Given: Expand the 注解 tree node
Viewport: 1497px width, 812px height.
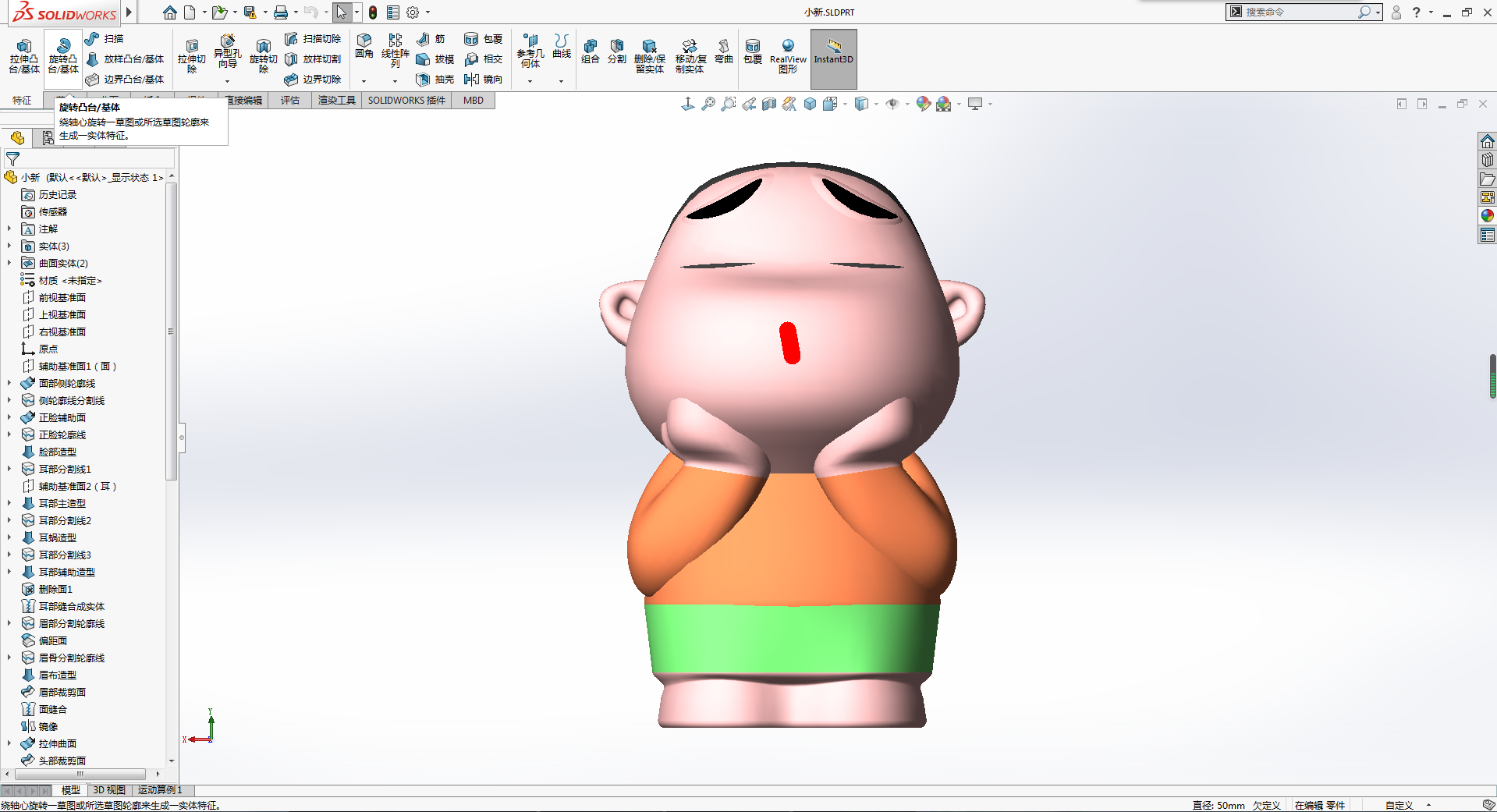Looking at the screenshot, I should (9, 229).
